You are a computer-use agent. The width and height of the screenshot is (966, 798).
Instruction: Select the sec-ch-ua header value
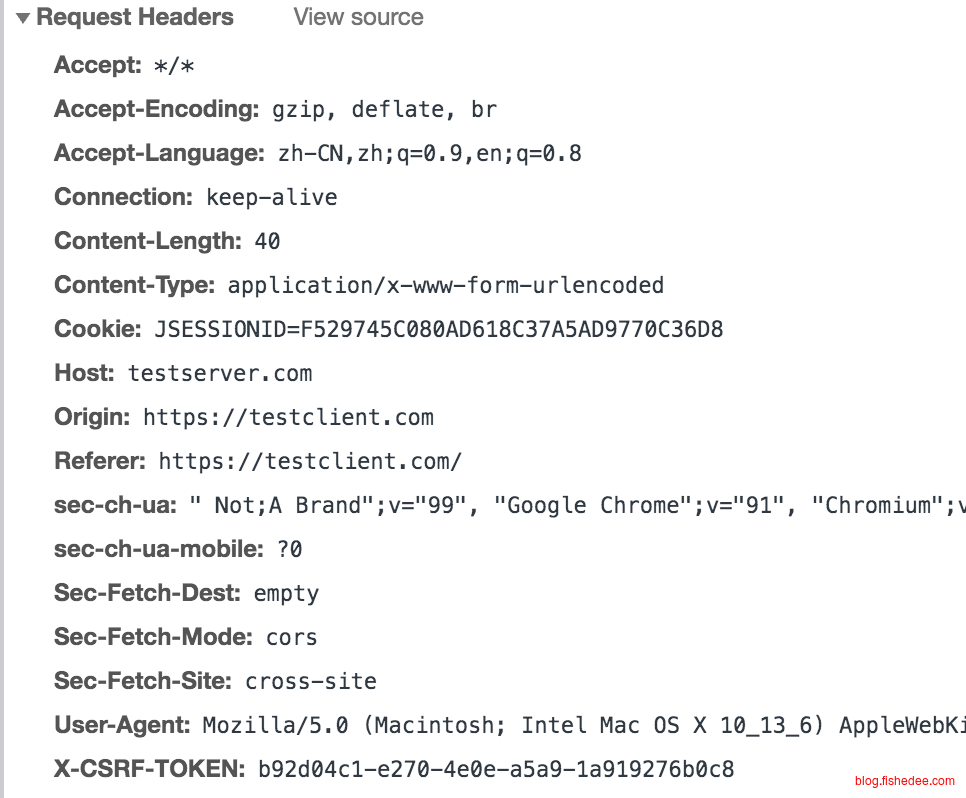(x=575, y=506)
